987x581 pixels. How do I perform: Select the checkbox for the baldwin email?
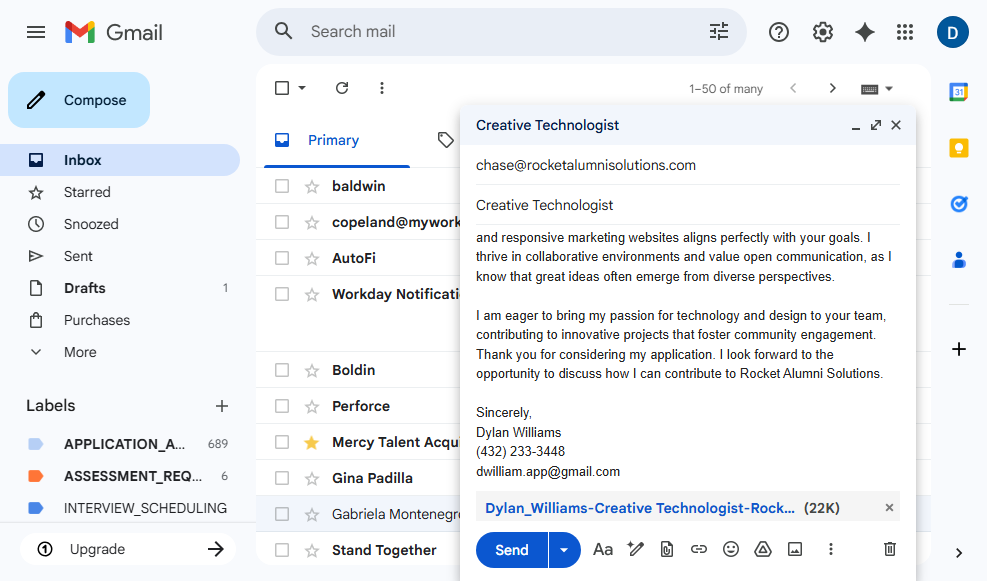(282, 186)
